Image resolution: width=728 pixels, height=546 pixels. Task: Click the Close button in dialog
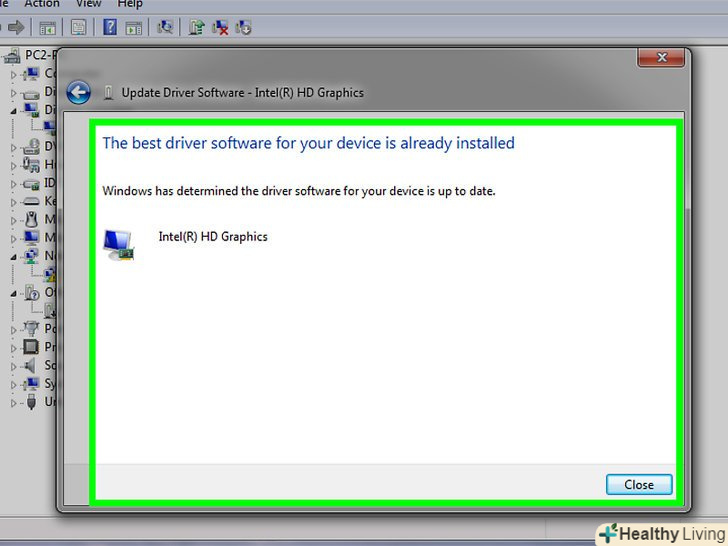coord(639,484)
